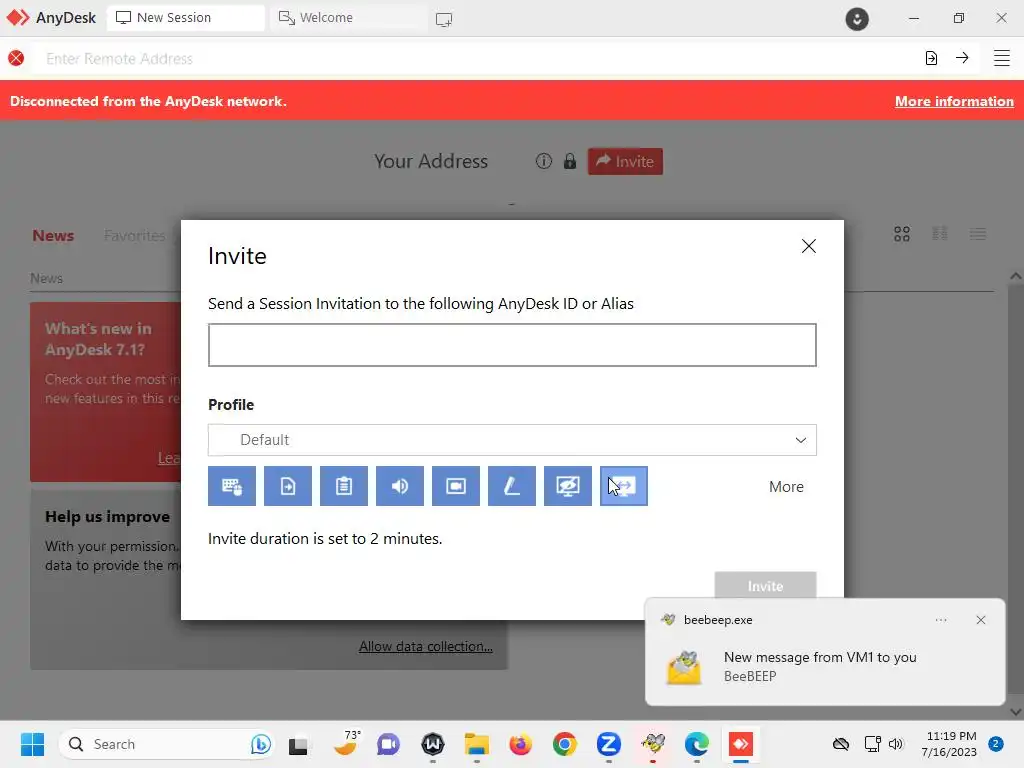This screenshot has width=1024, height=768.
Task: Open the Windows Start menu
Action: (x=32, y=744)
